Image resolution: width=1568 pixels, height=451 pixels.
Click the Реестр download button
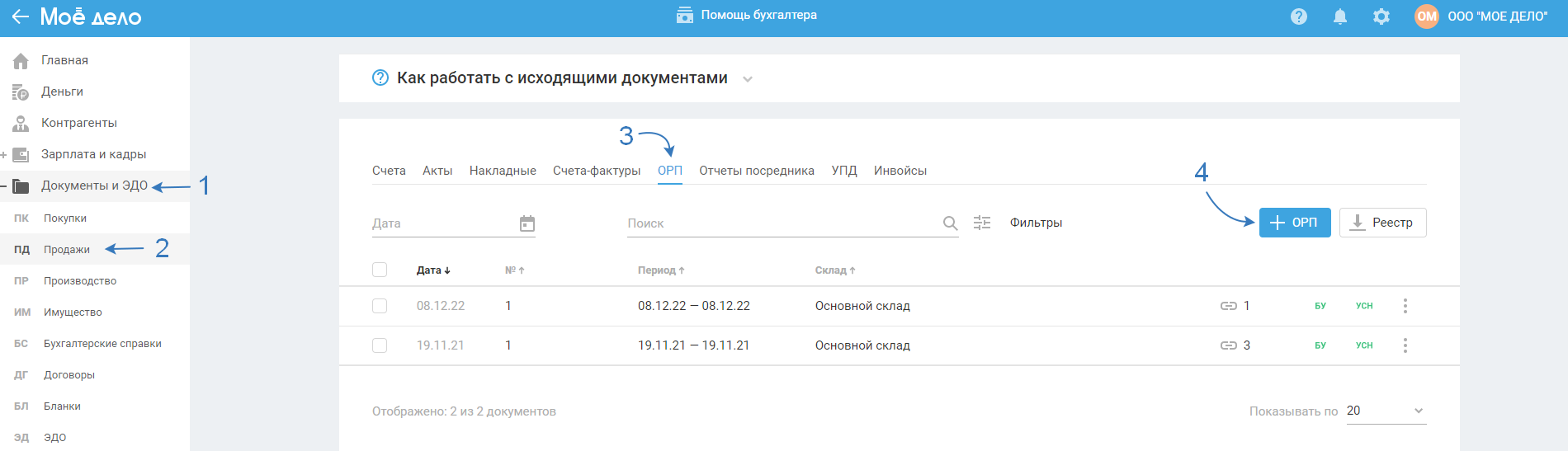[x=1382, y=223]
